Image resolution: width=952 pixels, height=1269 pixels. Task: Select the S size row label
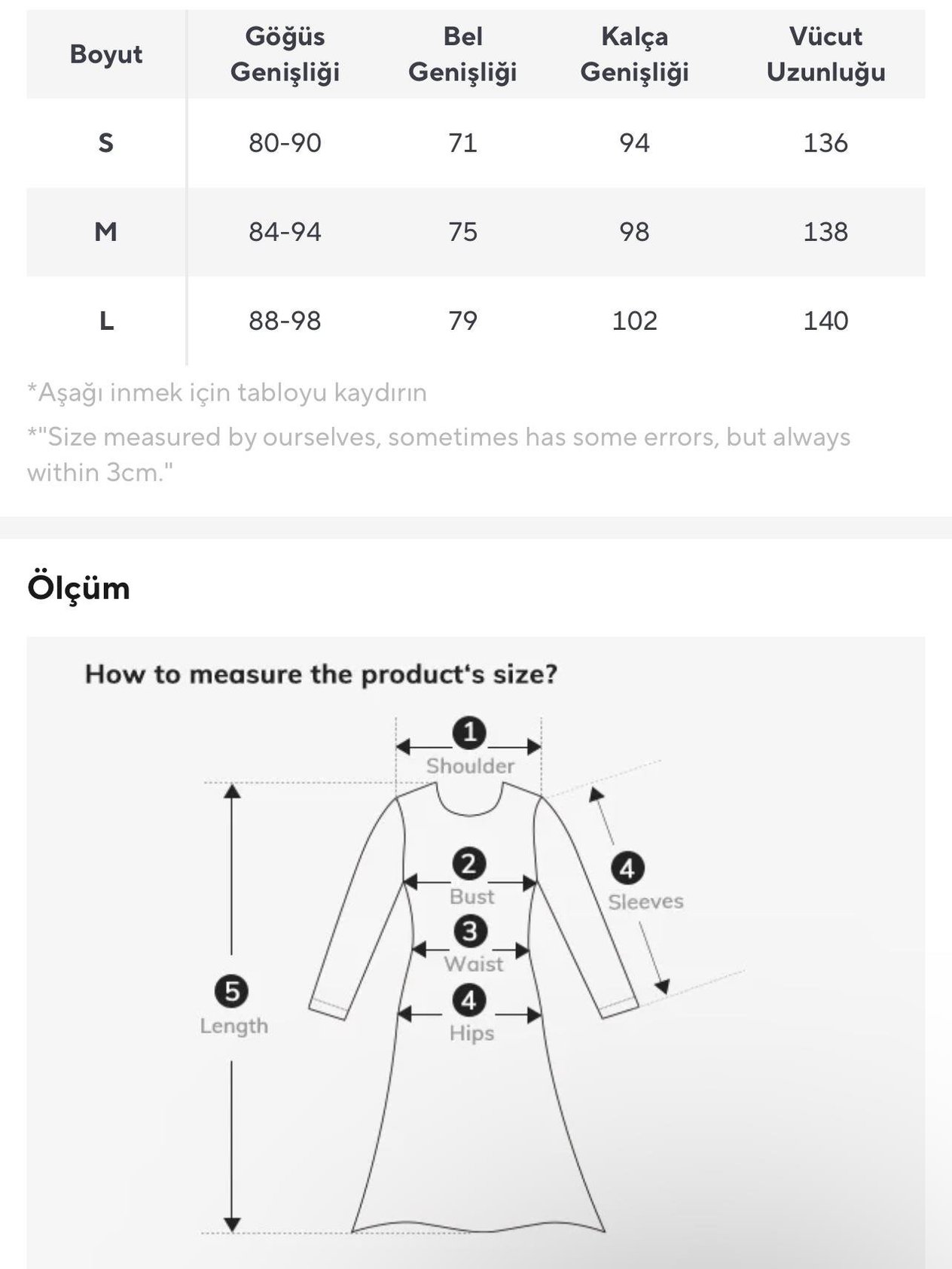pos(106,142)
